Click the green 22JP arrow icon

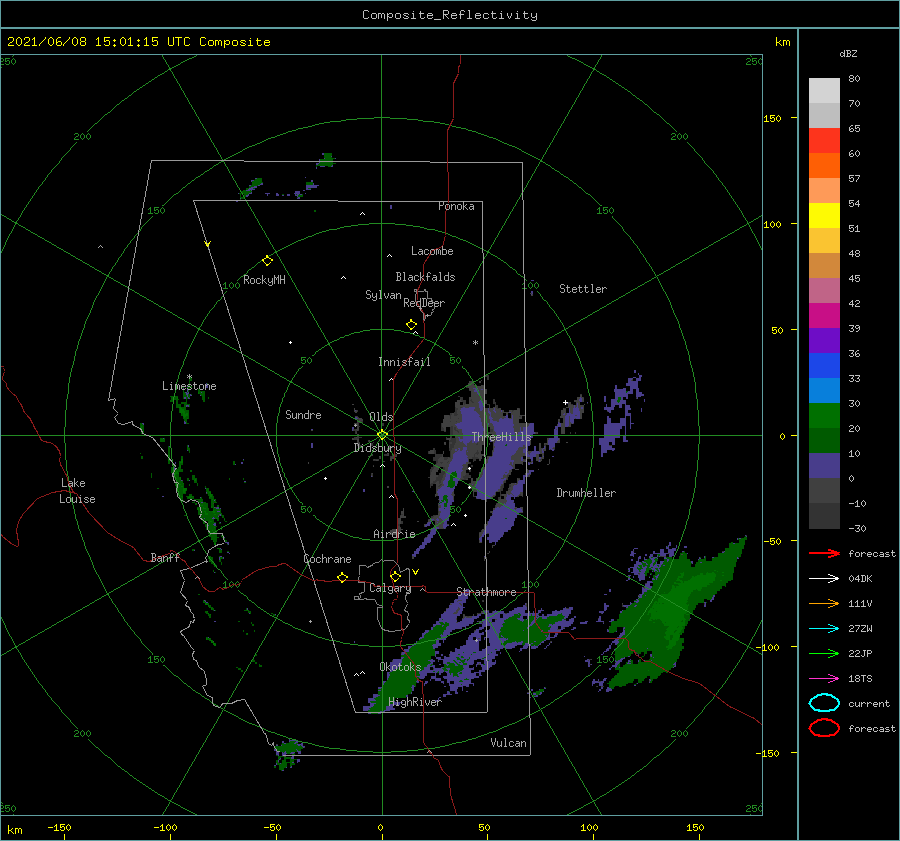(824, 653)
